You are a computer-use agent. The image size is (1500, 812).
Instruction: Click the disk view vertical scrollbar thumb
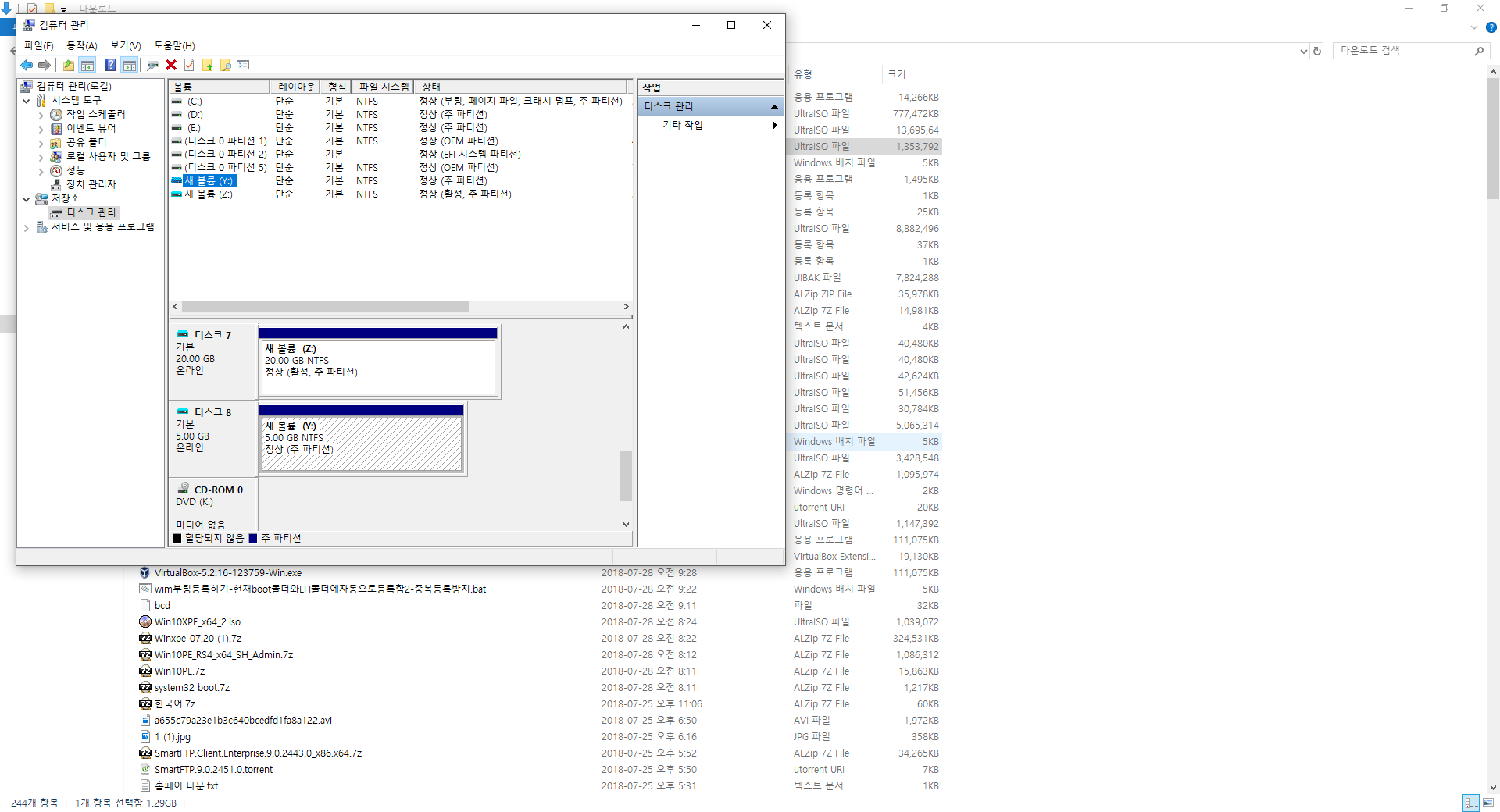pyautogui.click(x=626, y=475)
